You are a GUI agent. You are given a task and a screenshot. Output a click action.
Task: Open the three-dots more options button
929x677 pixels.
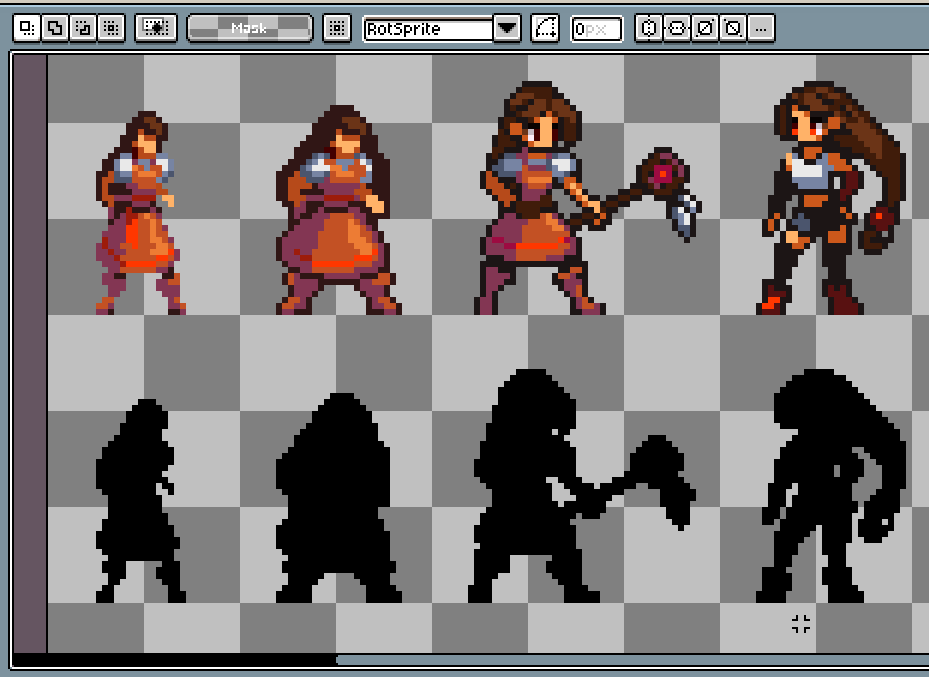coord(761,28)
